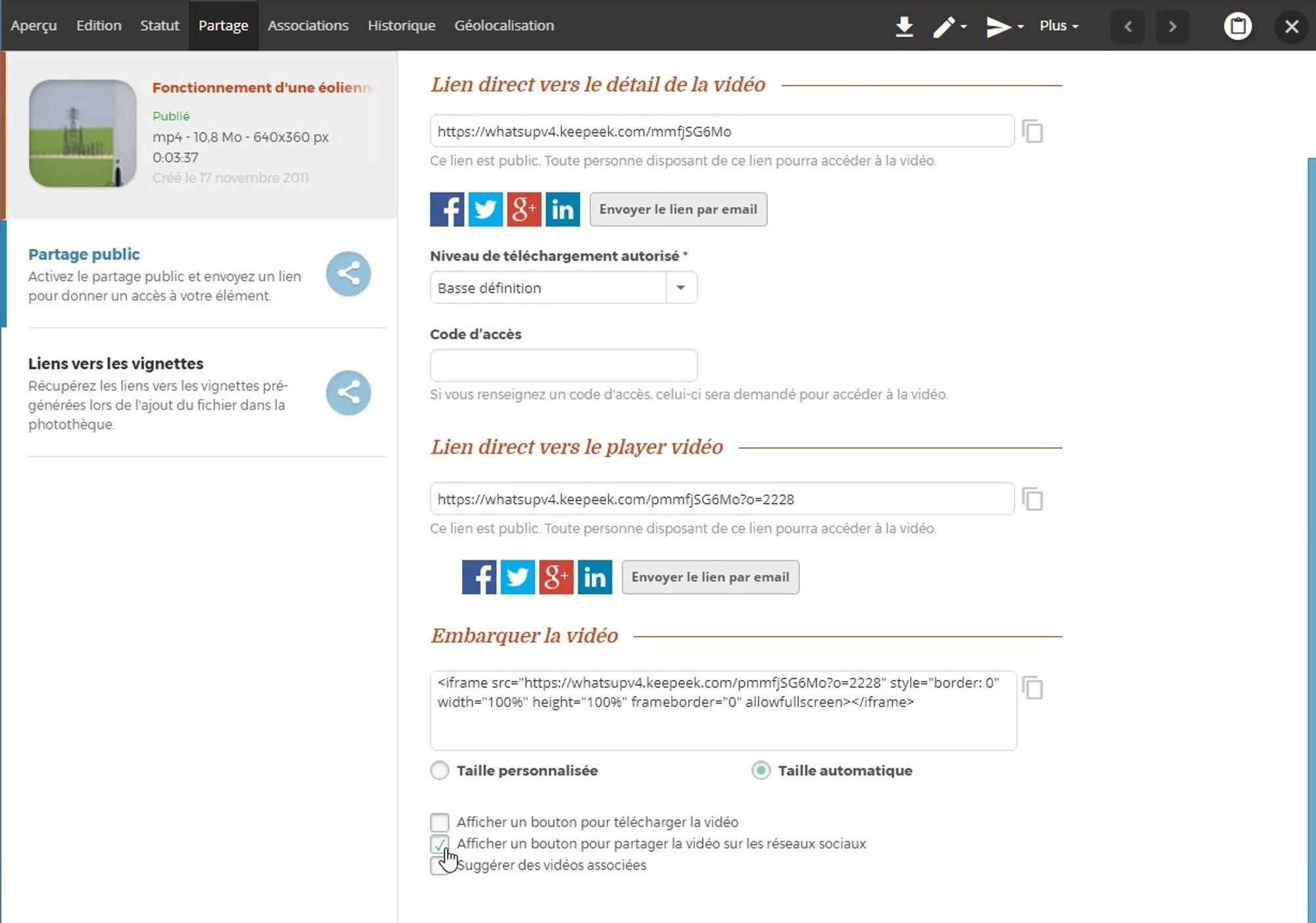The width and height of the screenshot is (1316, 923).
Task: View the Historique tab
Action: click(x=401, y=26)
